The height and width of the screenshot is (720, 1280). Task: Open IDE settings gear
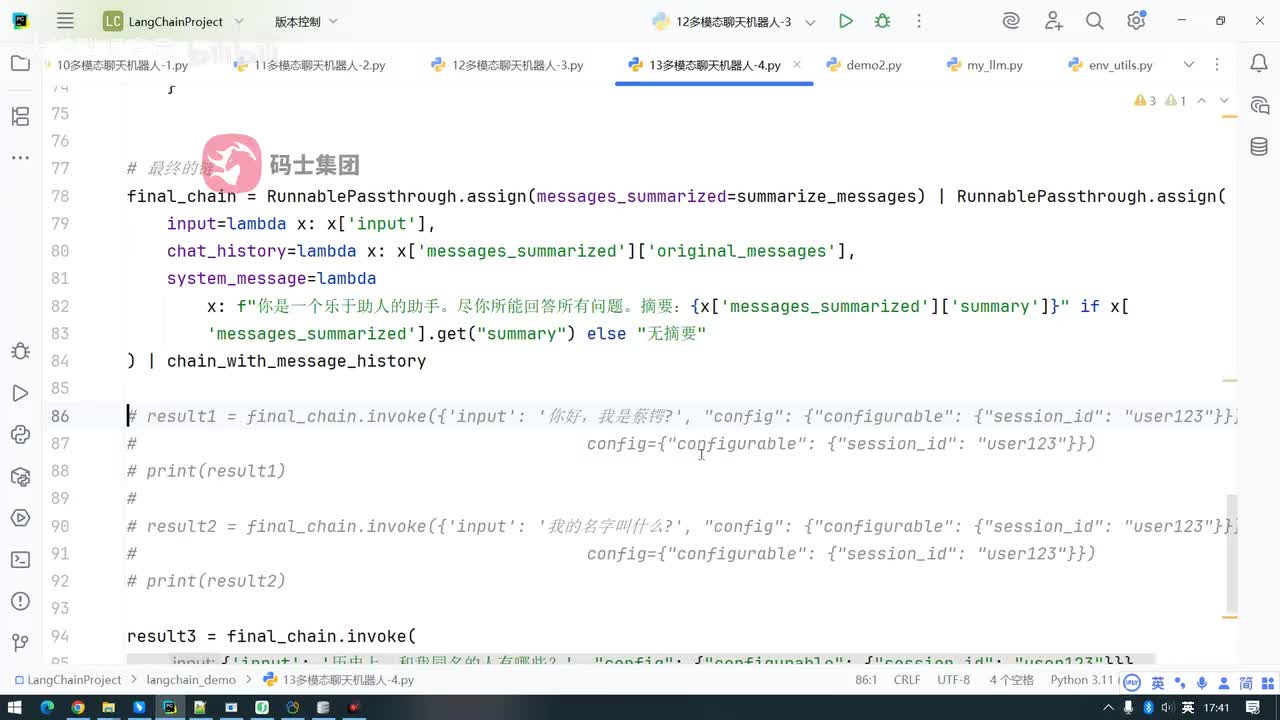tap(1136, 21)
